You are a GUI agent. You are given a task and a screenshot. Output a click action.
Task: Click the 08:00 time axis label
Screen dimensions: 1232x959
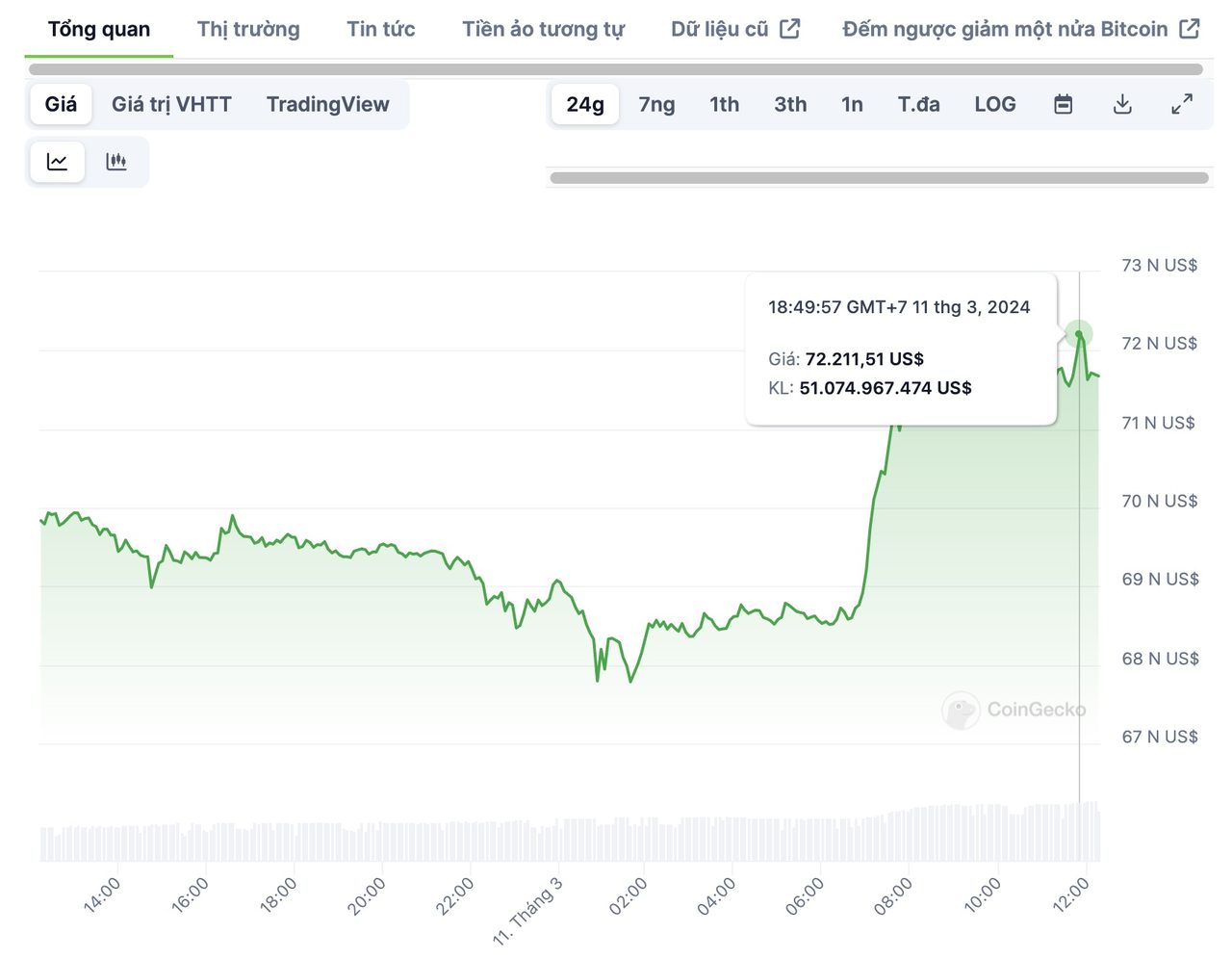pyautogui.click(x=892, y=895)
